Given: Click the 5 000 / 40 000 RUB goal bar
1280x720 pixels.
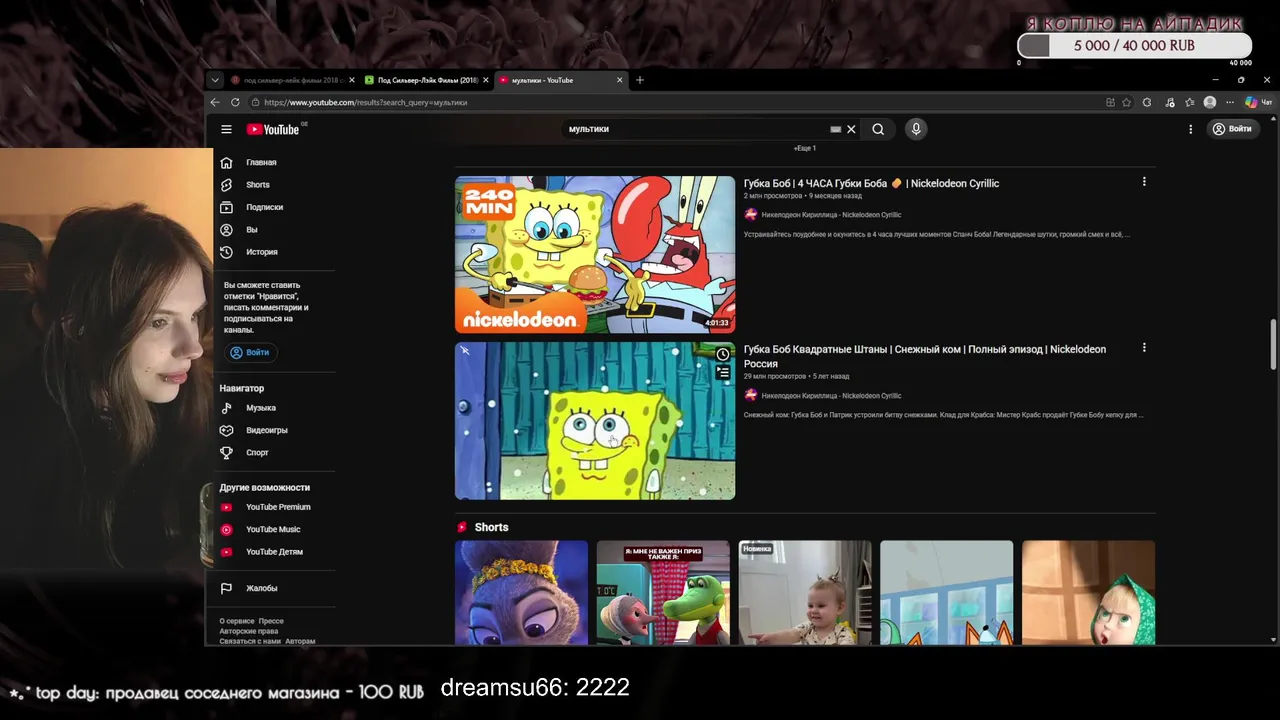Looking at the screenshot, I should [1134, 46].
